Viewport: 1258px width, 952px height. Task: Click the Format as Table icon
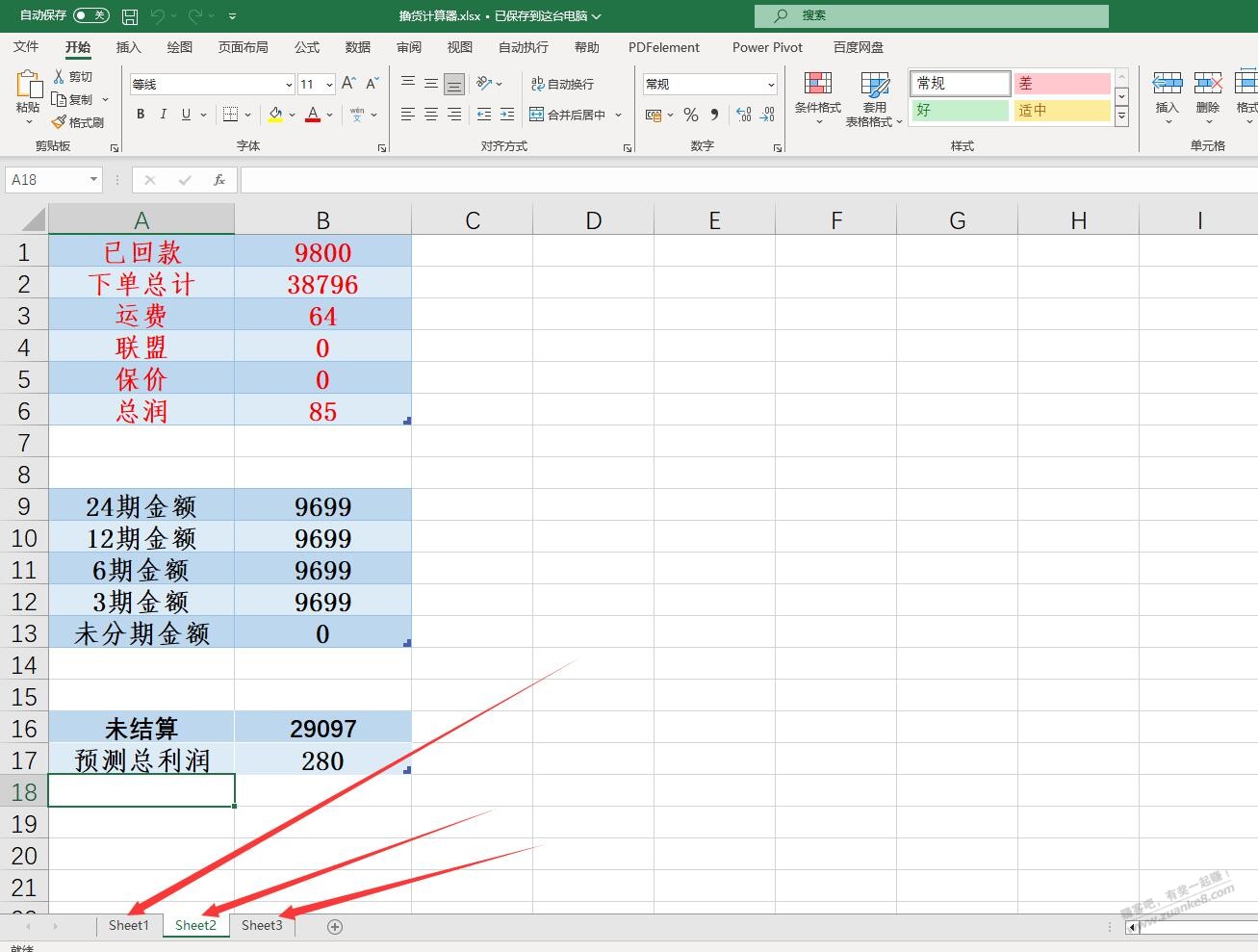pos(874,85)
